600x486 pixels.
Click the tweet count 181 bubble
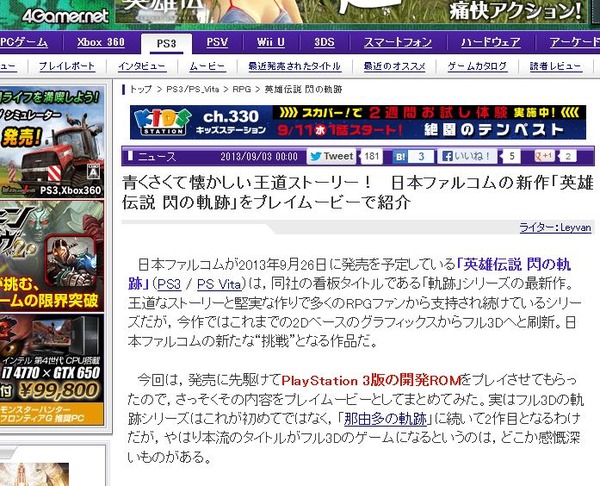pos(371,156)
